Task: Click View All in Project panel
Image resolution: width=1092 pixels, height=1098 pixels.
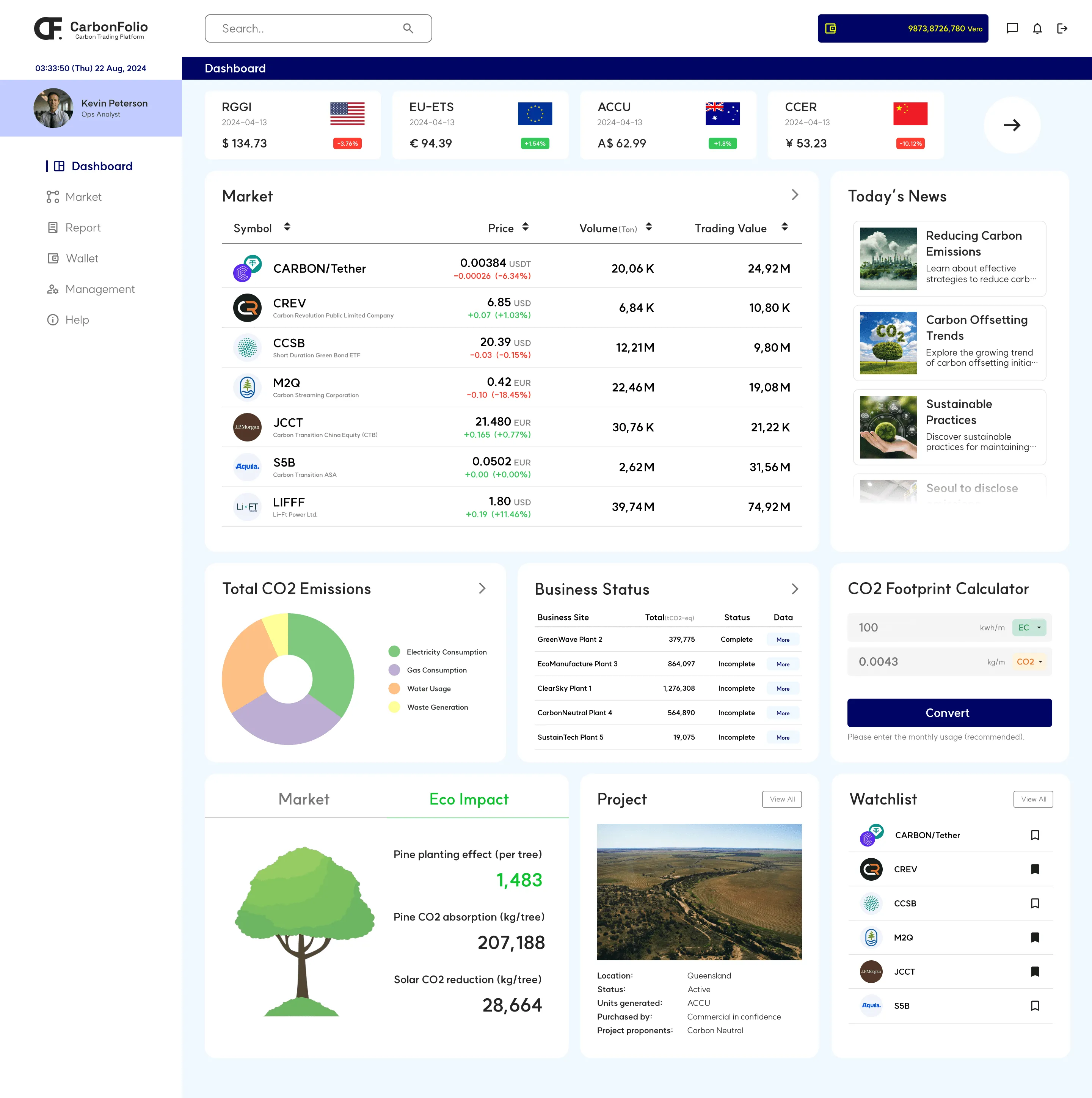Action: coord(782,799)
